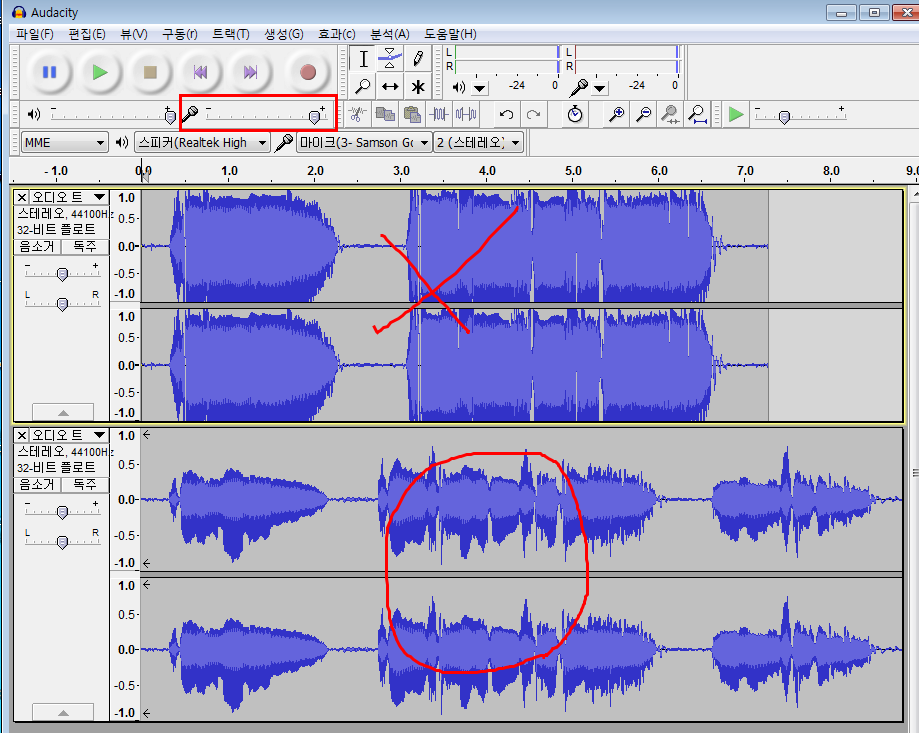The width and height of the screenshot is (919, 733).
Task: Open the 효과(c) menu
Action: 336,34
